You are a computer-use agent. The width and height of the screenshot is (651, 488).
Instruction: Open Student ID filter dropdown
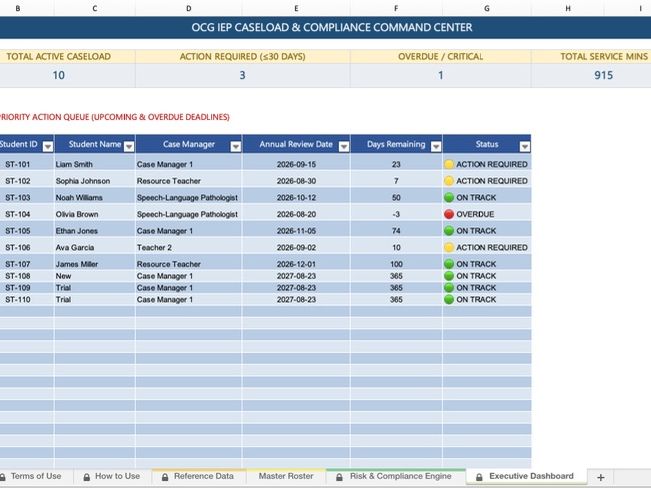click(x=48, y=147)
